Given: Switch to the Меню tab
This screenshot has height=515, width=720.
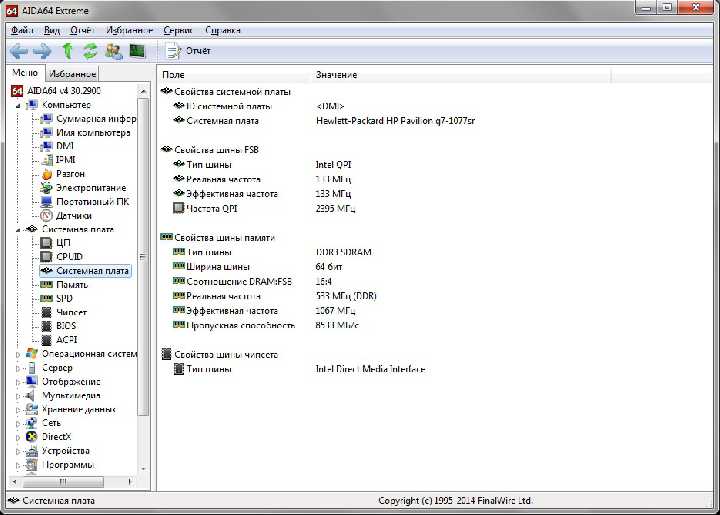Looking at the screenshot, I should point(25,73).
